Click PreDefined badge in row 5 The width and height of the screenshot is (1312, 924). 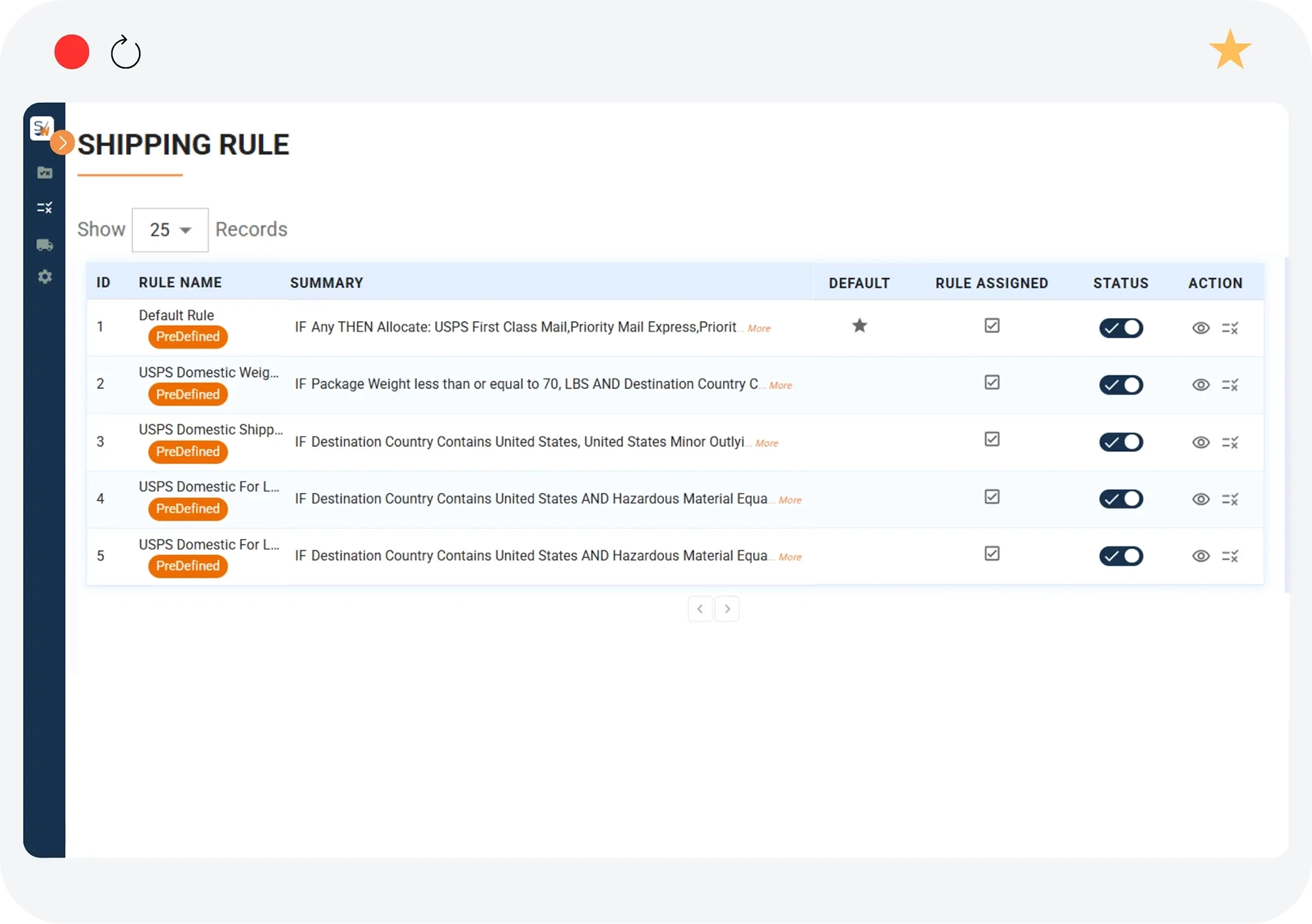point(188,565)
